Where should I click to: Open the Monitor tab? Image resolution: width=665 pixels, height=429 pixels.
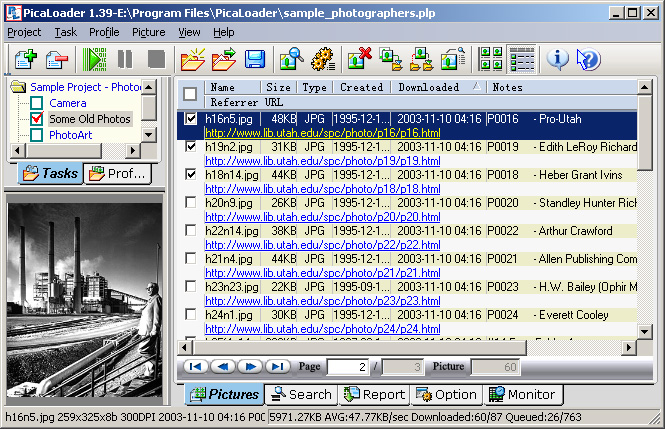(x=522, y=394)
